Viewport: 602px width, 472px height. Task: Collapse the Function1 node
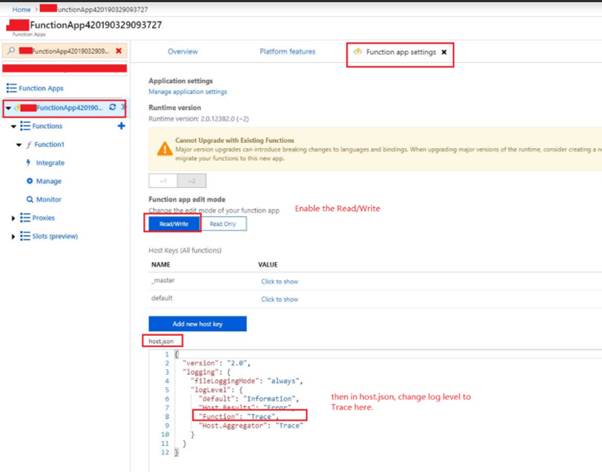19,145
